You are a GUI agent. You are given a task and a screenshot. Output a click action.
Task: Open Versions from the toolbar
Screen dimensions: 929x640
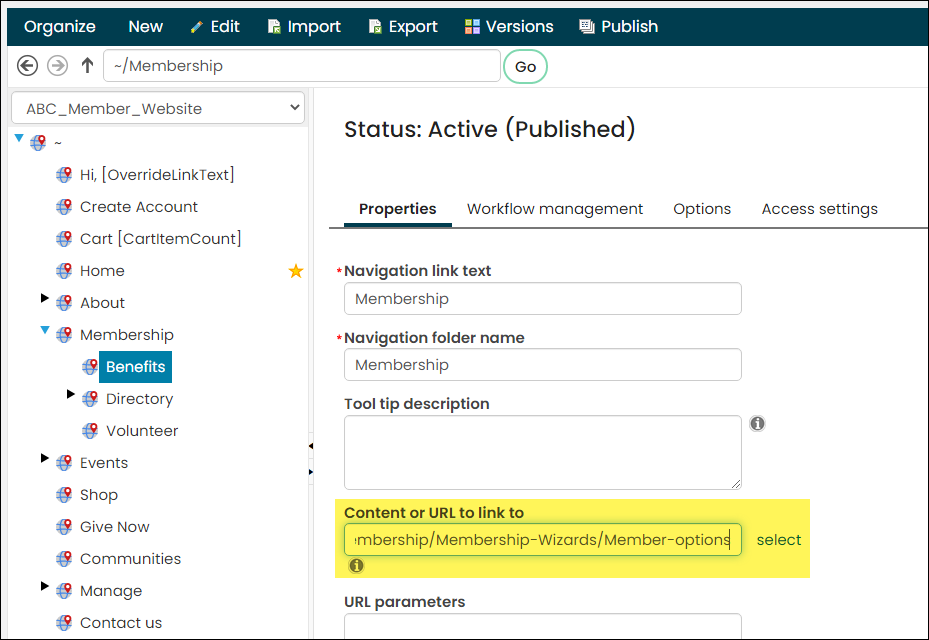click(x=509, y=27)
